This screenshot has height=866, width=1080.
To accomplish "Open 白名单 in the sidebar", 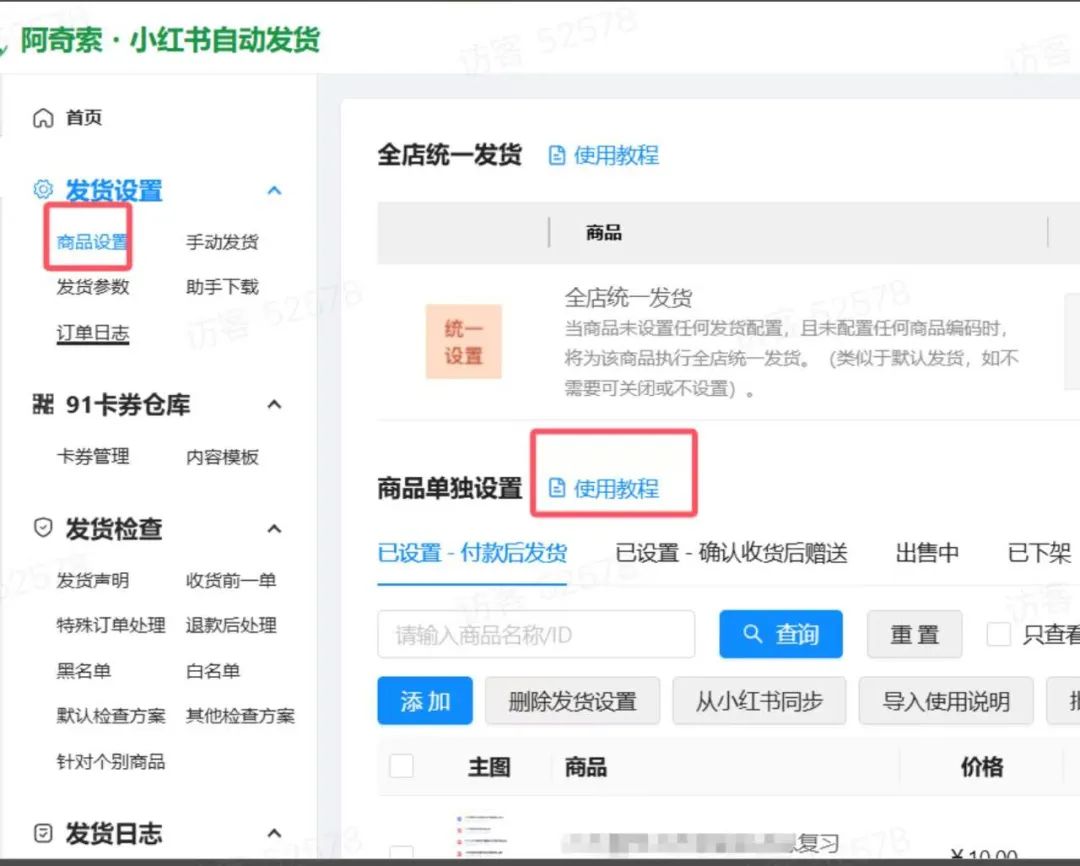I will [x=213, y=670].
